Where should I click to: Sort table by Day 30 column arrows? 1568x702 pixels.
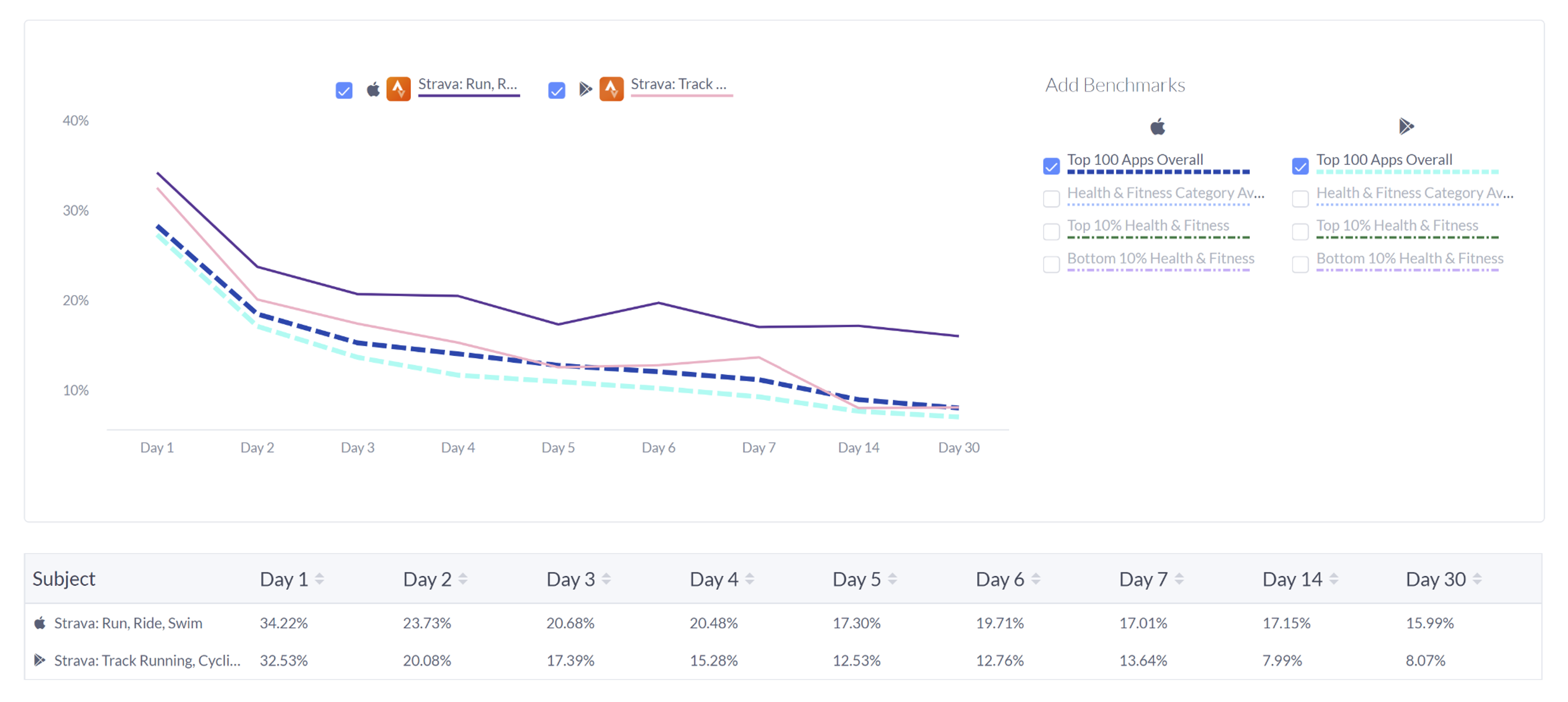tap(1477, 579)
